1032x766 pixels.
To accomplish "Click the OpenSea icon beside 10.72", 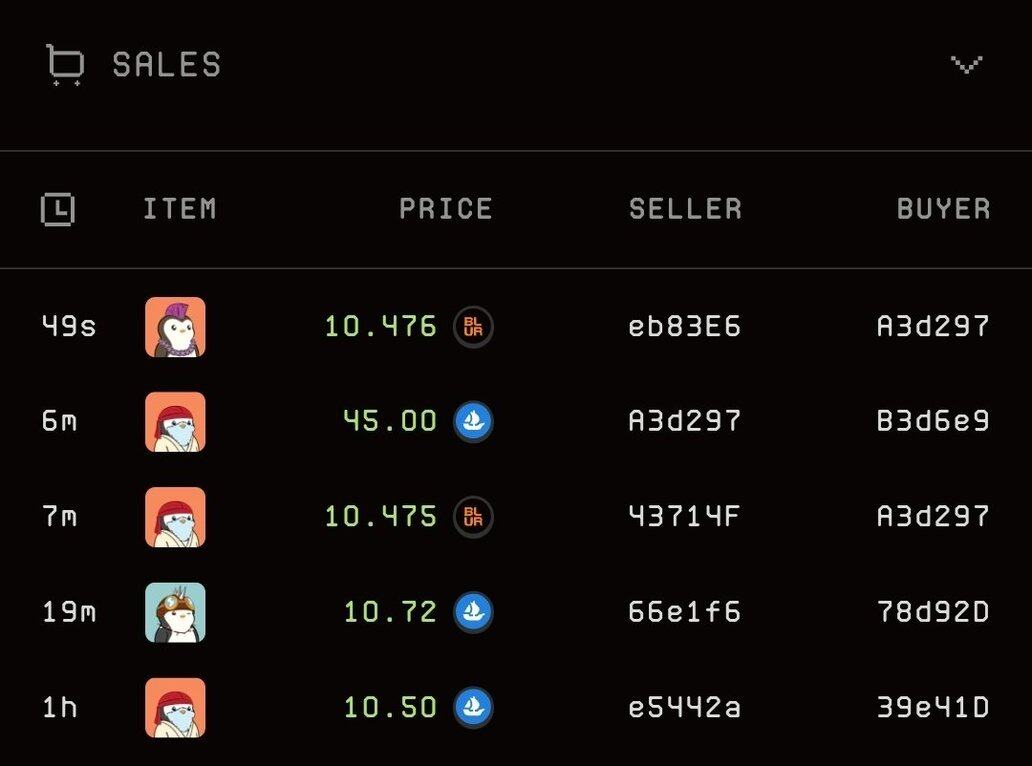I will pyautogui.click(x=473, y=611).
